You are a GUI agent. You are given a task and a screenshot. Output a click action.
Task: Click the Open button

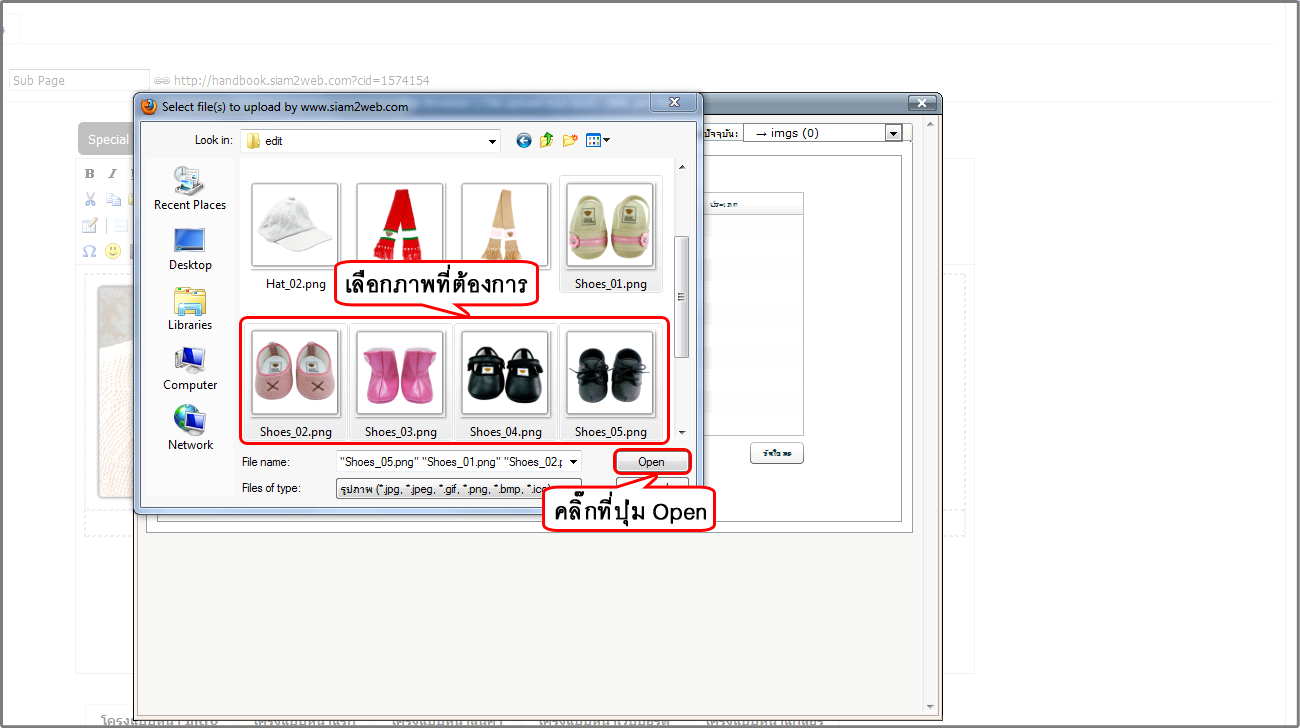pos(651,462)
